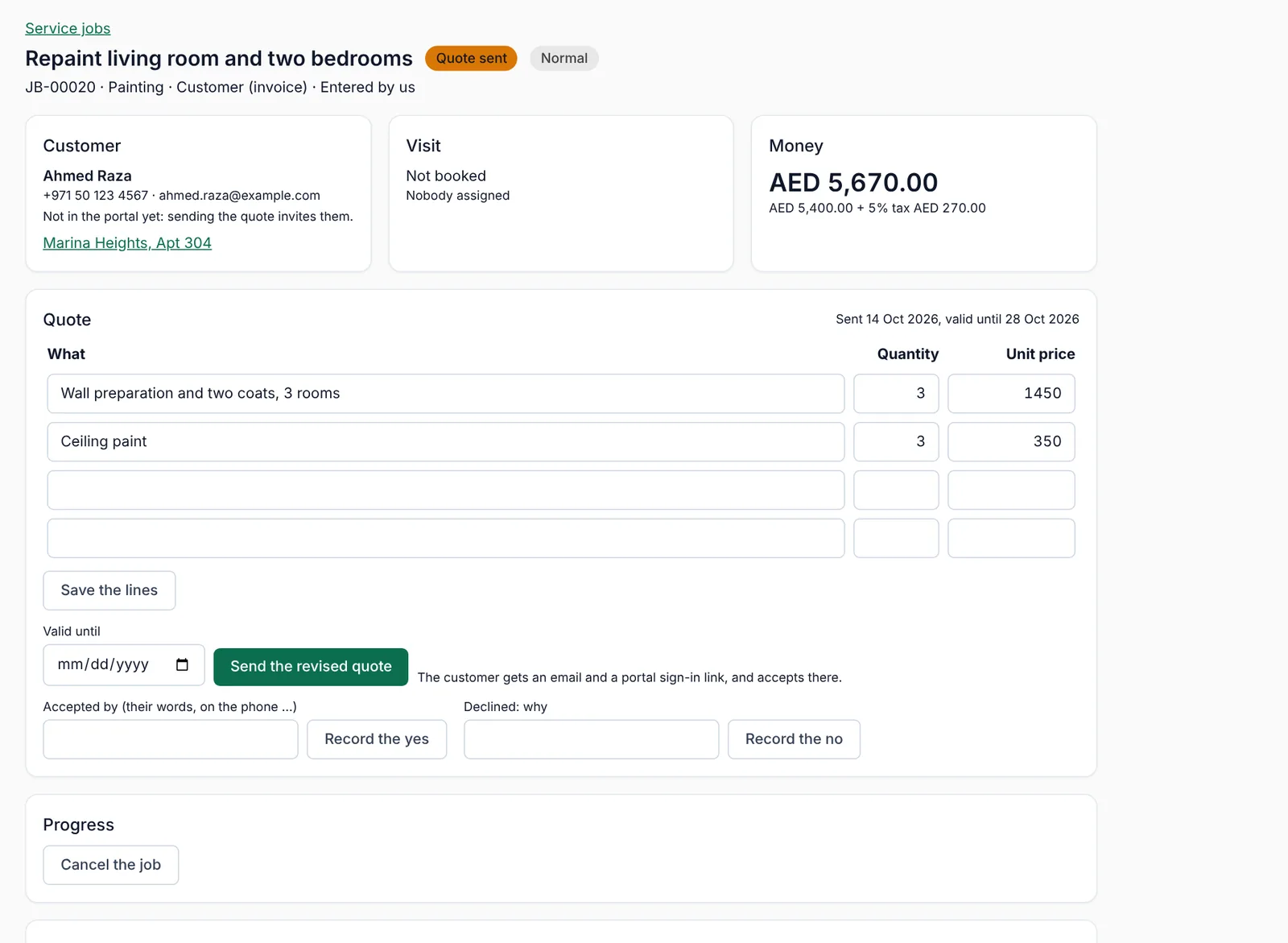Click the text 'Sent 14 Oct 2026, valid until 28 Oct 2026'
The image size is (1288, 943).
tap(957, 319)
